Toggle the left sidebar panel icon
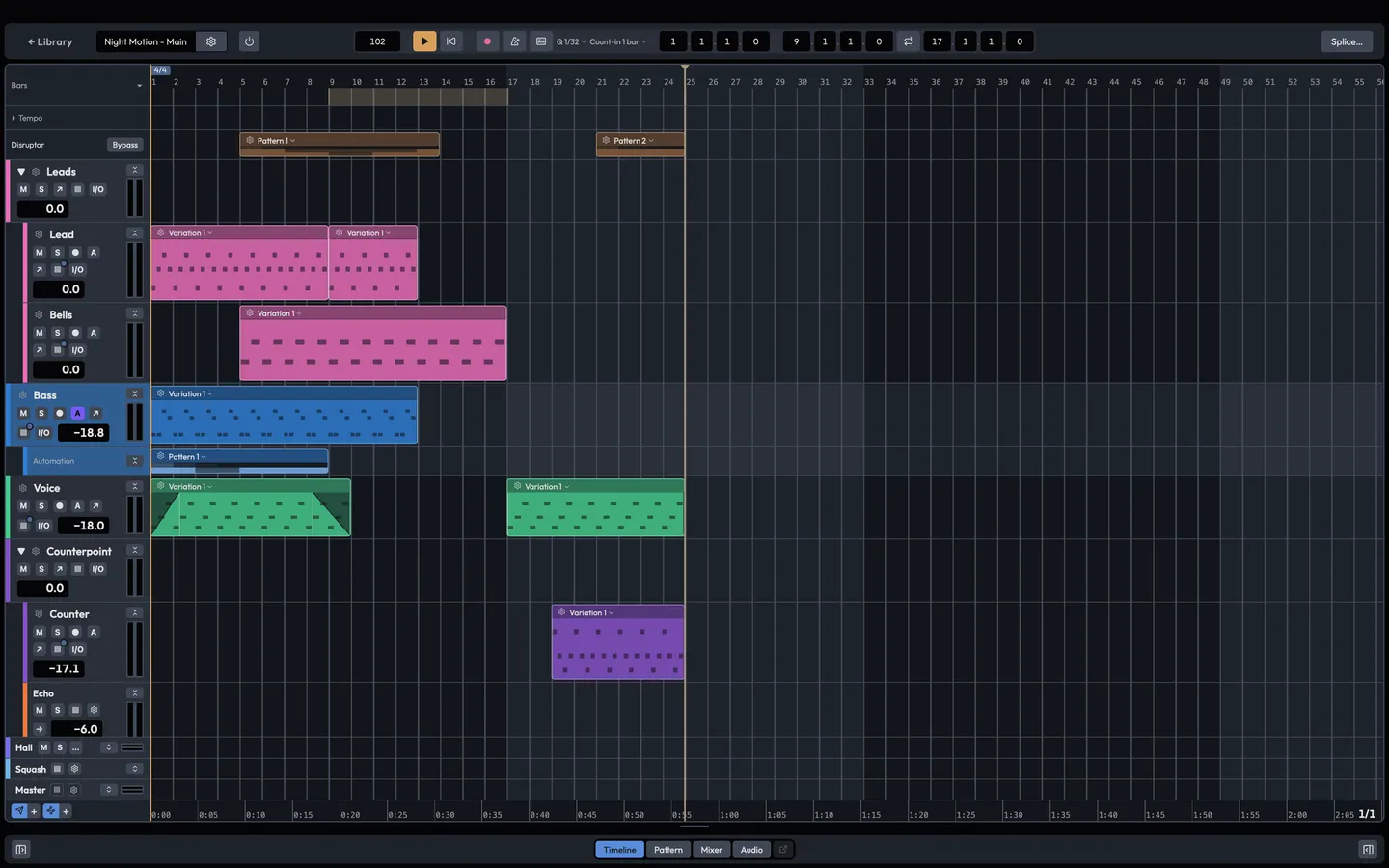This screenshot has height=868, width=1389. 21,850
